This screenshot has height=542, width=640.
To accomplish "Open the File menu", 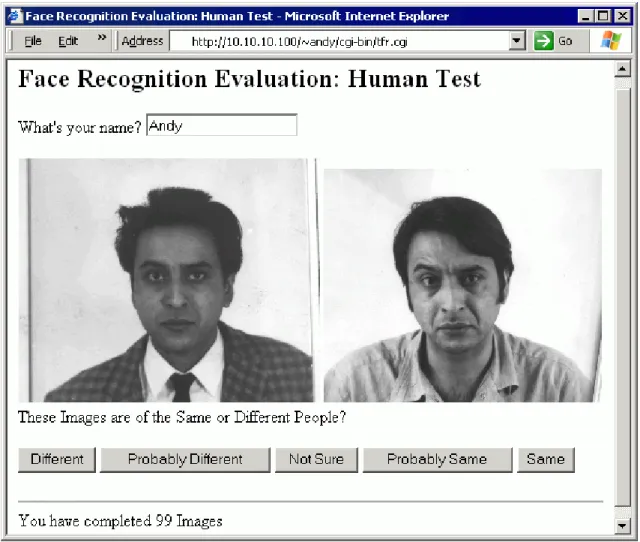I will (x=33, y=41).
